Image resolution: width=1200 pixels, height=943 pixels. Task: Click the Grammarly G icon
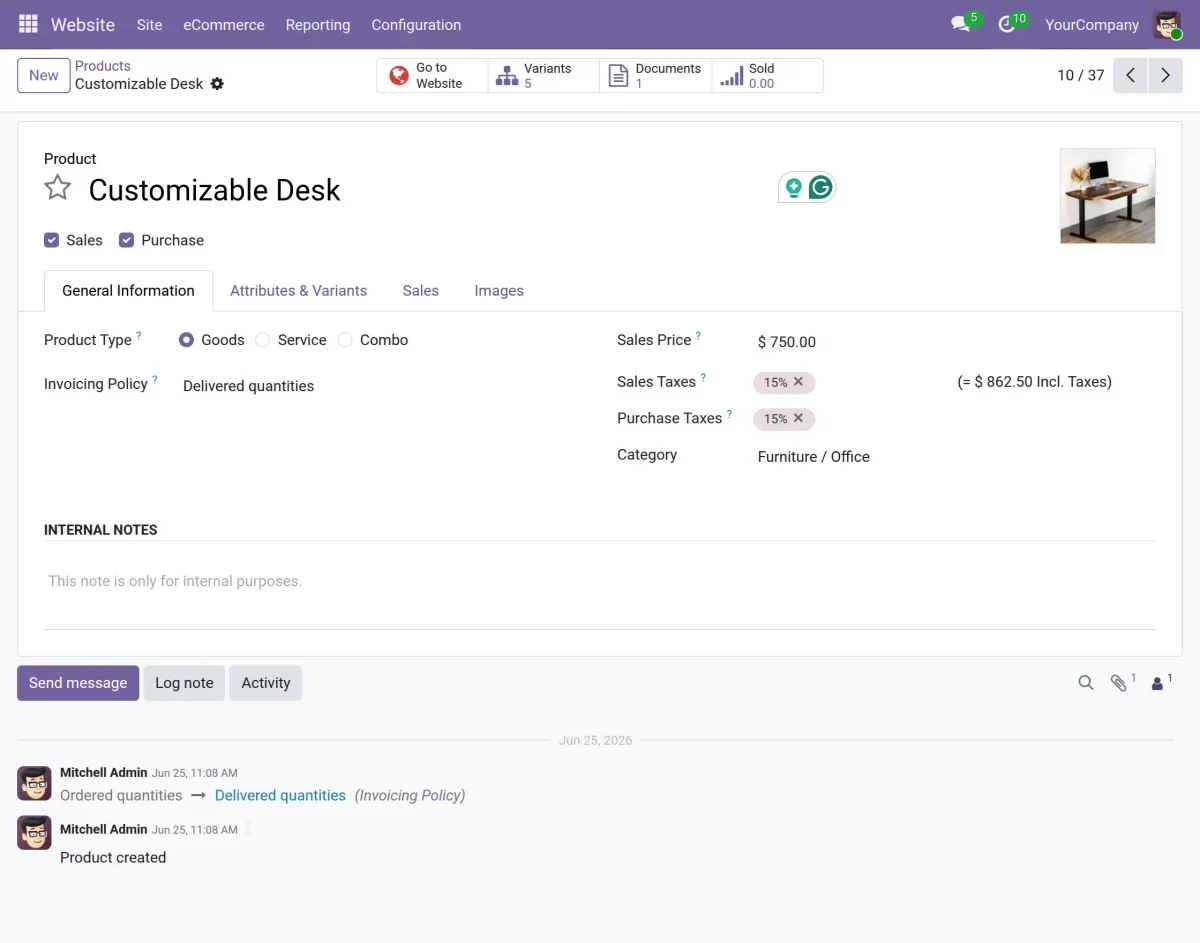point(821,187)
